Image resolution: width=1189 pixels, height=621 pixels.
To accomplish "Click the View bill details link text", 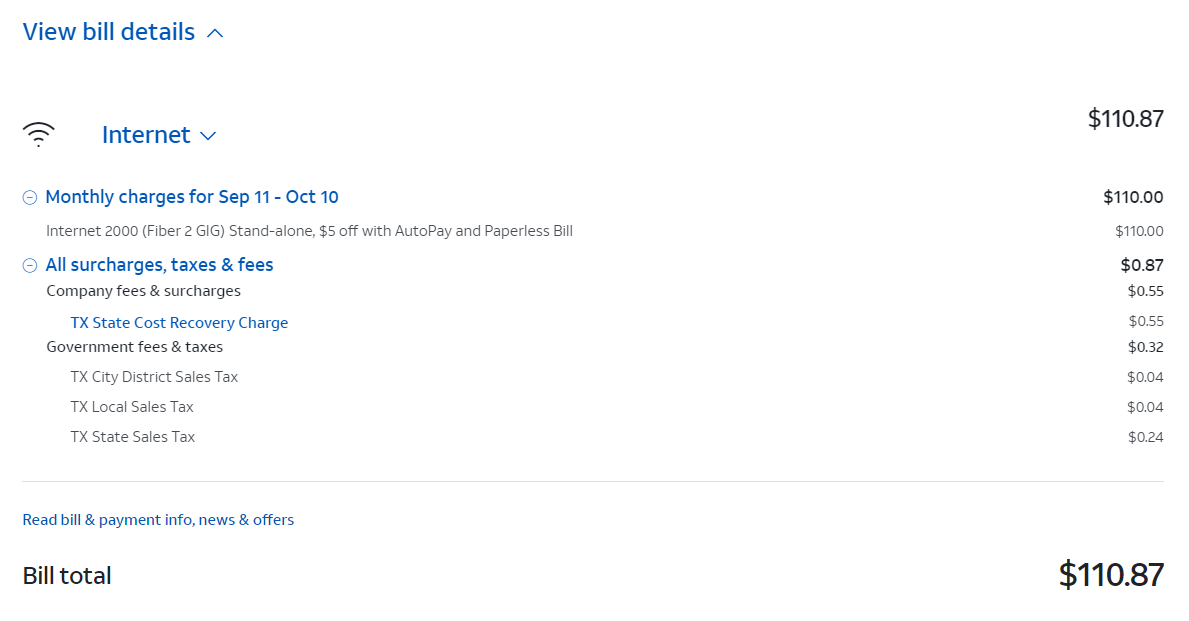I will (108, 32).
